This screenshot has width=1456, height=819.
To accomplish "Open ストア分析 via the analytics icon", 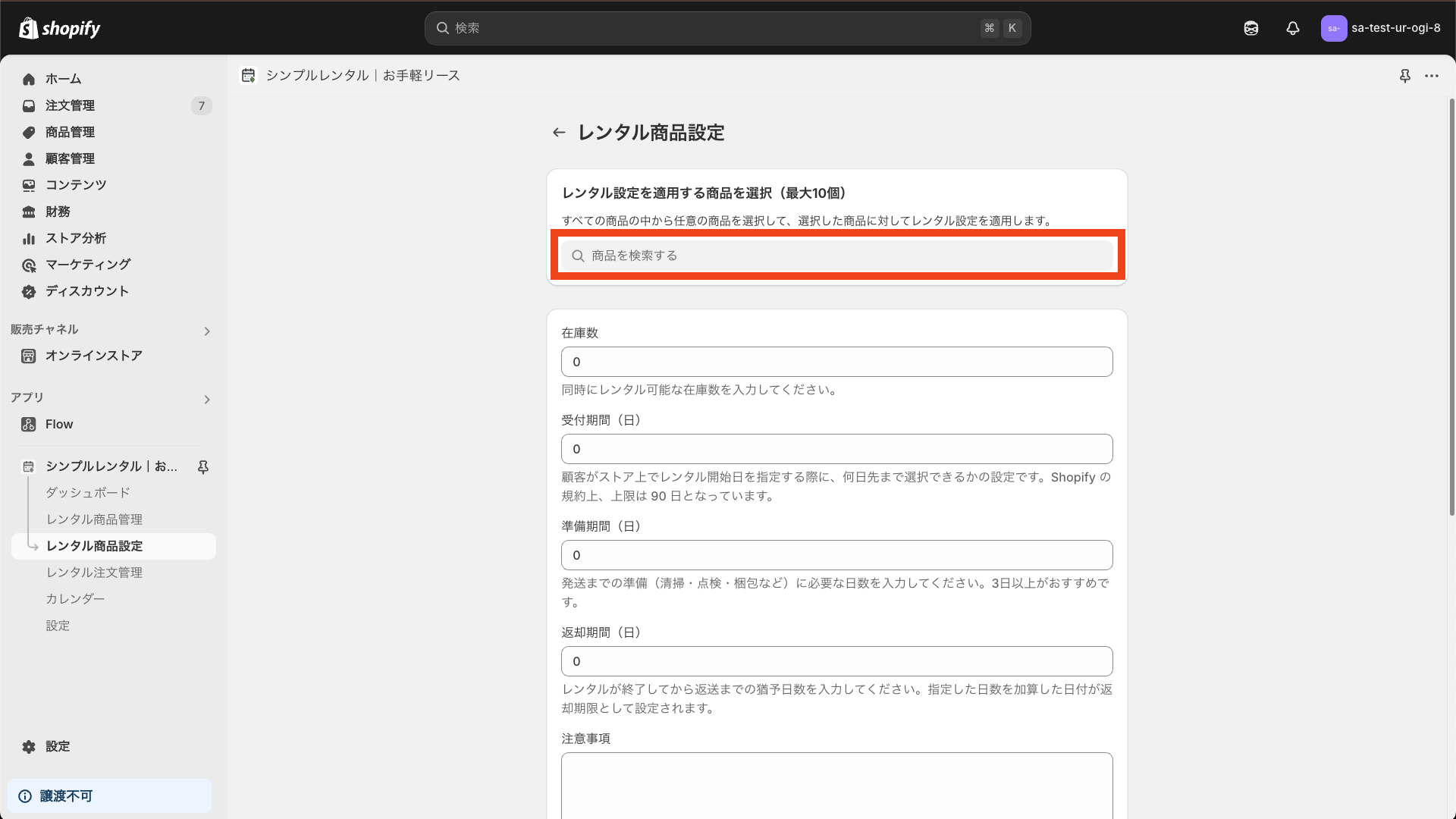I will pos(28,238).
